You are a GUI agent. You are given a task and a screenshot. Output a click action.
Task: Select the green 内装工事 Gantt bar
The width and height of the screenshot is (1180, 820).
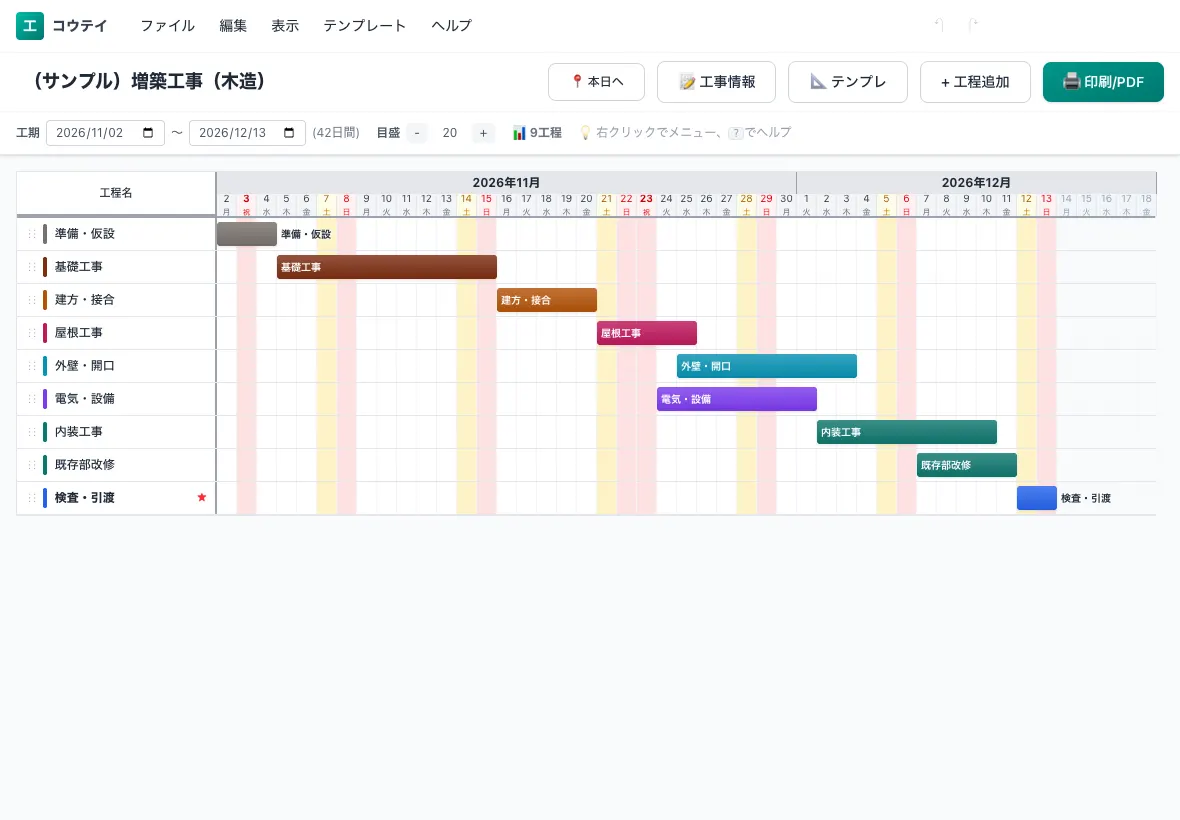click(907, 432)
